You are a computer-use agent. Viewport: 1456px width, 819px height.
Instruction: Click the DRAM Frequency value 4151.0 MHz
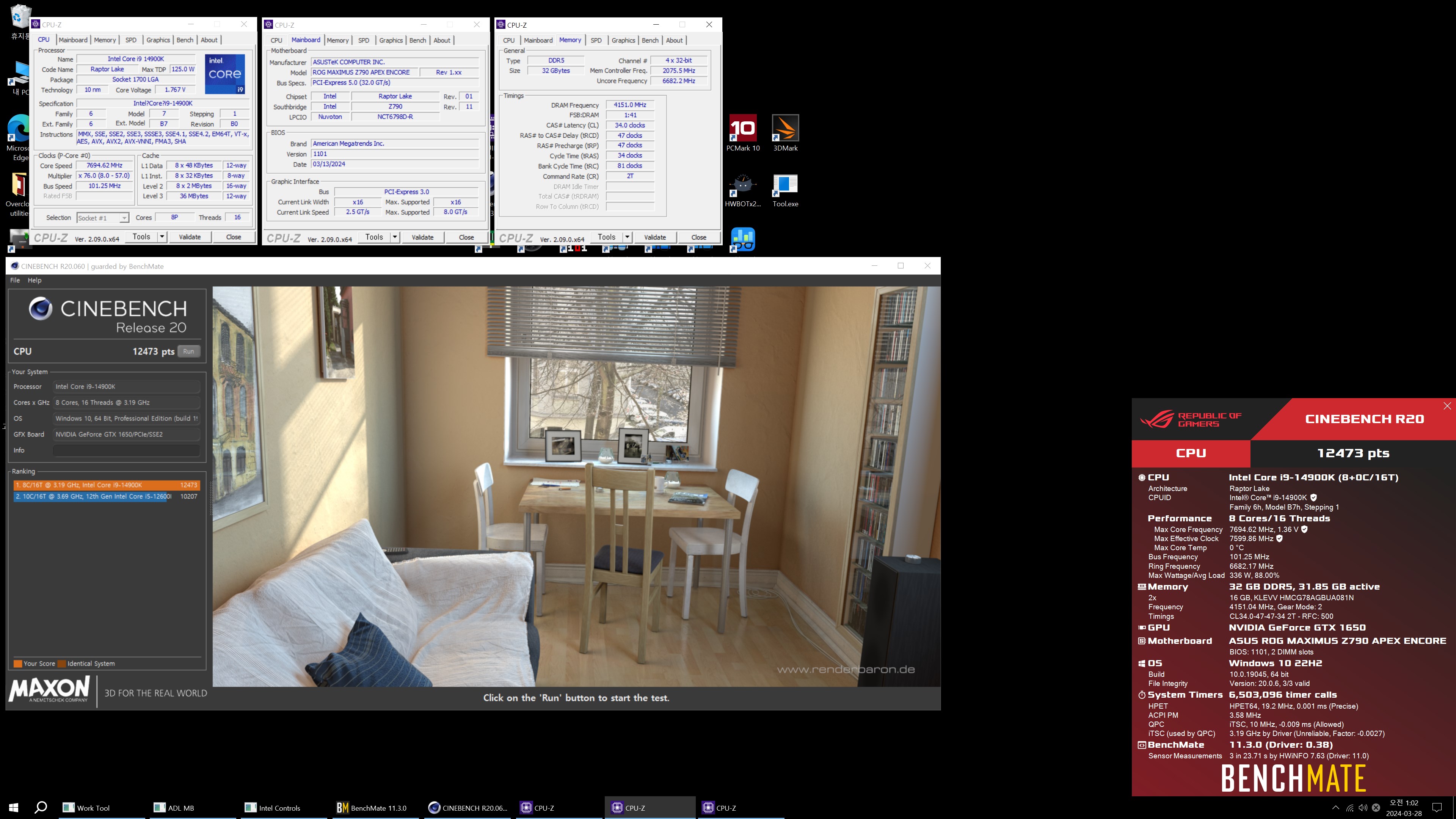[630, 105]
